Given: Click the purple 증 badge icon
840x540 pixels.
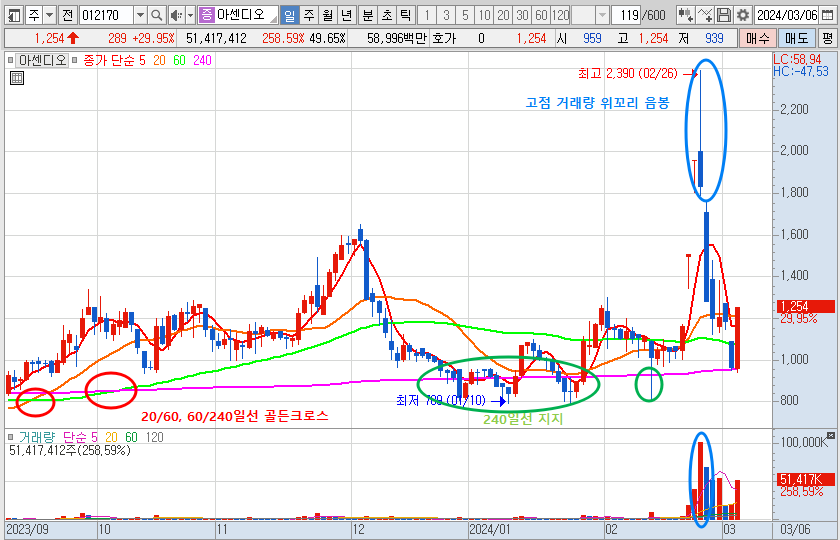Looking at the screenshot, I should [x=206, y=15].
